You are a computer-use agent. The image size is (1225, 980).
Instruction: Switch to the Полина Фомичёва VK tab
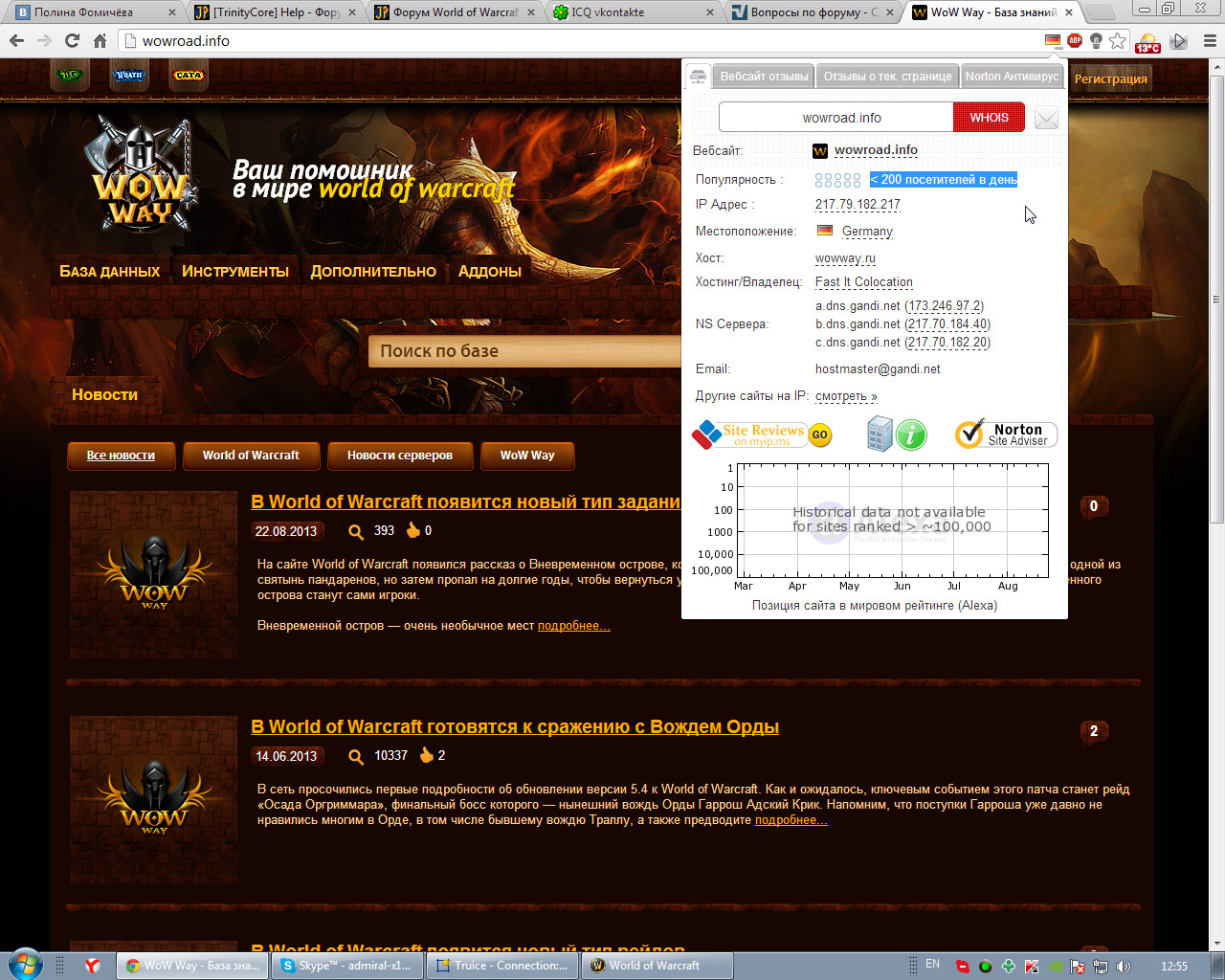pyautogui.click(x=96, y=12)
